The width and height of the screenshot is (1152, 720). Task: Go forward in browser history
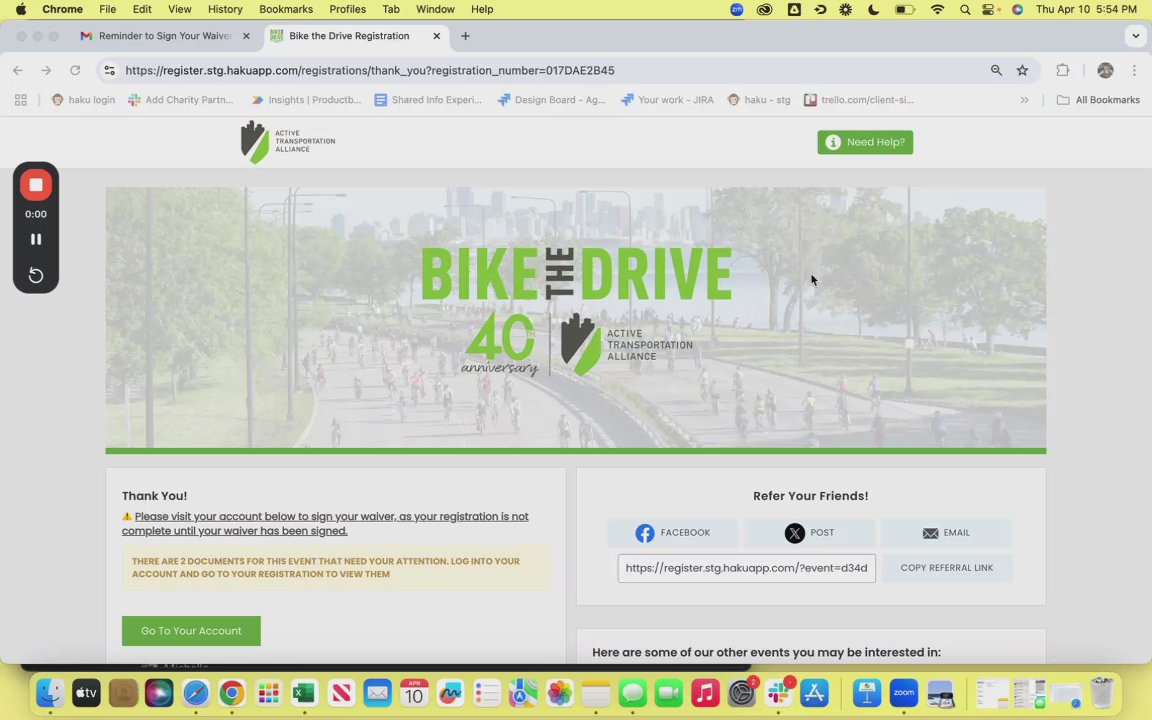coord(46,71)
